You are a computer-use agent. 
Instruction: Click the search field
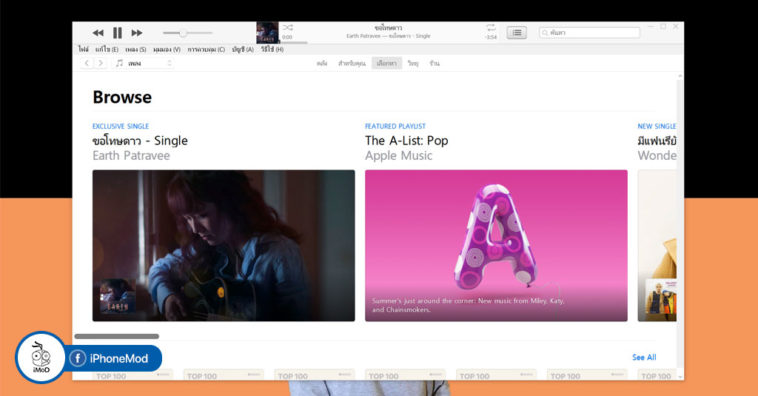(589, 32)
